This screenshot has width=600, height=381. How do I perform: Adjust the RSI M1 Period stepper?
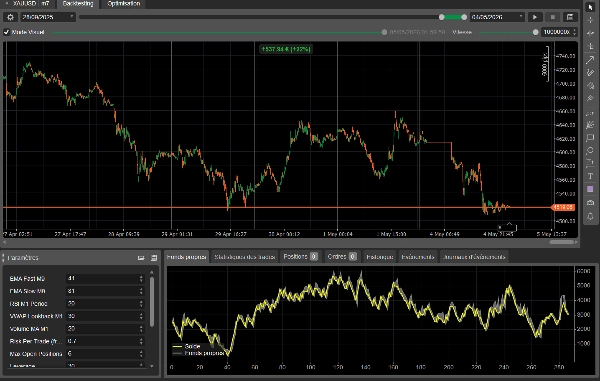[141, 304]
